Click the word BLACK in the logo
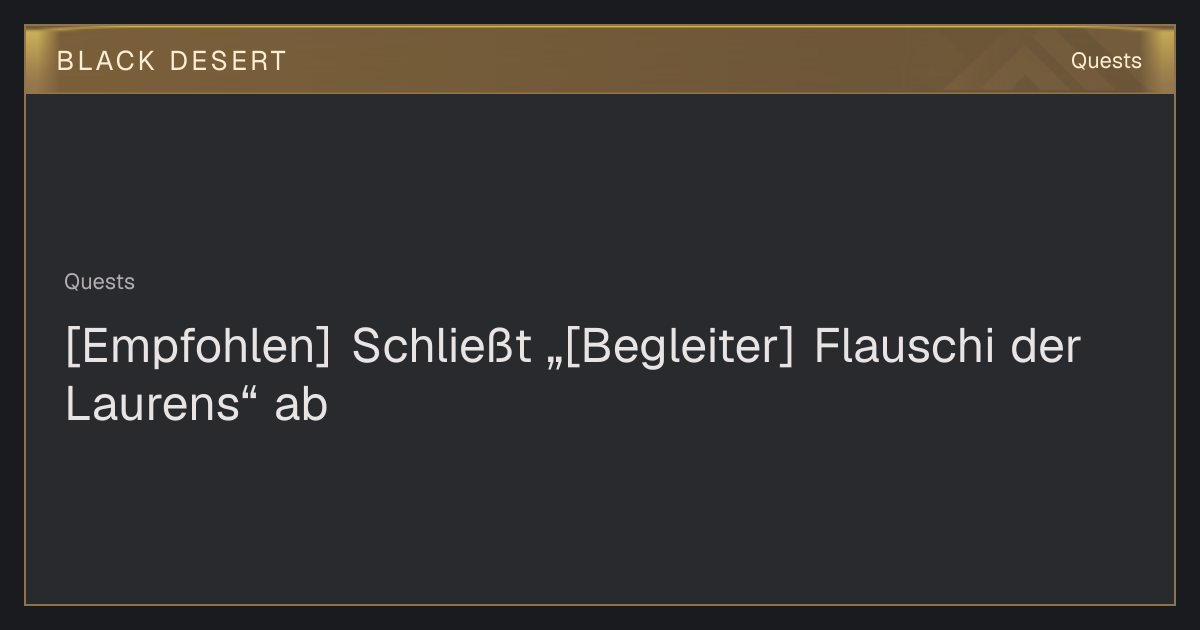Viewport: 1200px width, 630px height. [106, 61]
